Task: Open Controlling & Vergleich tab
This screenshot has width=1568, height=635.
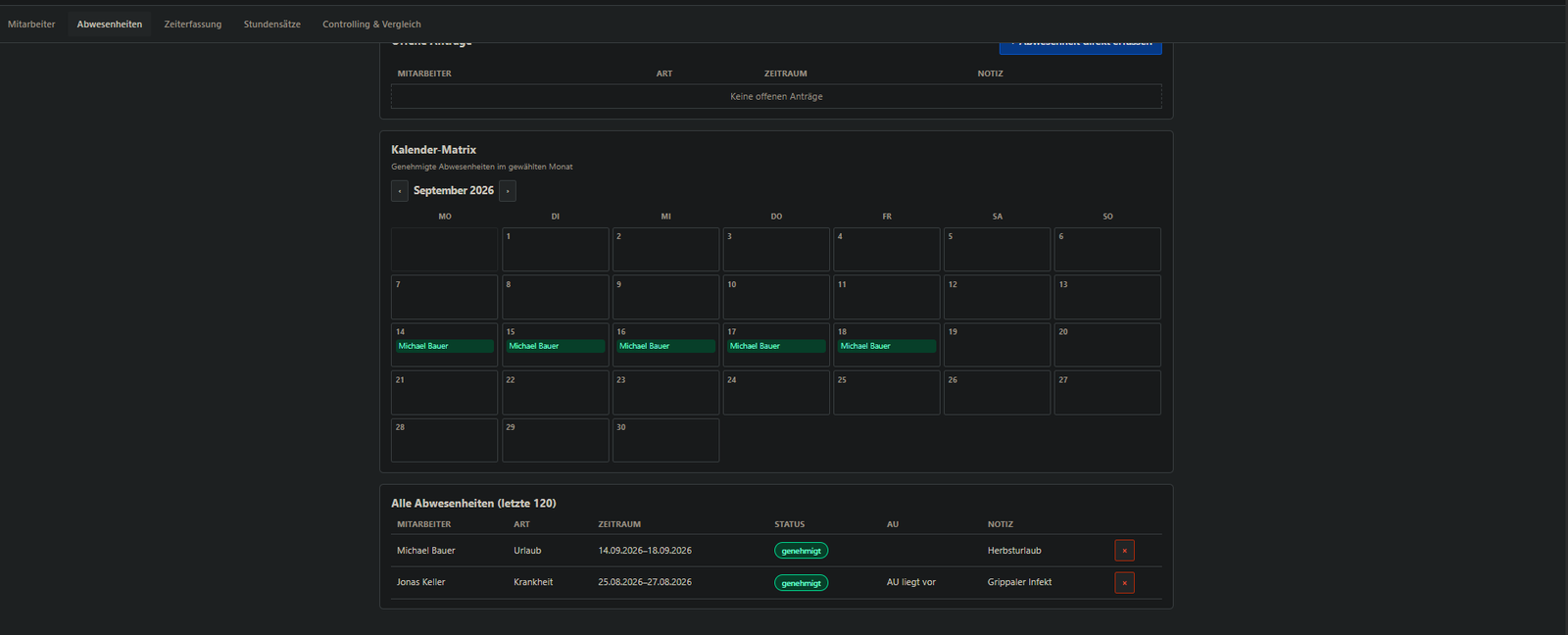Action: pos(371,24)
